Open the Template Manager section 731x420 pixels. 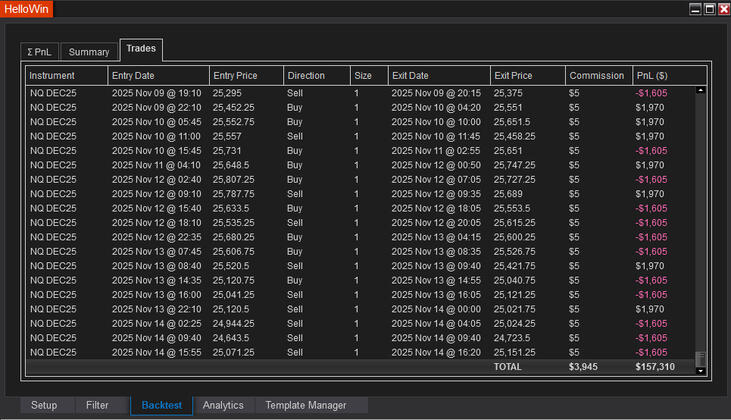305,405
